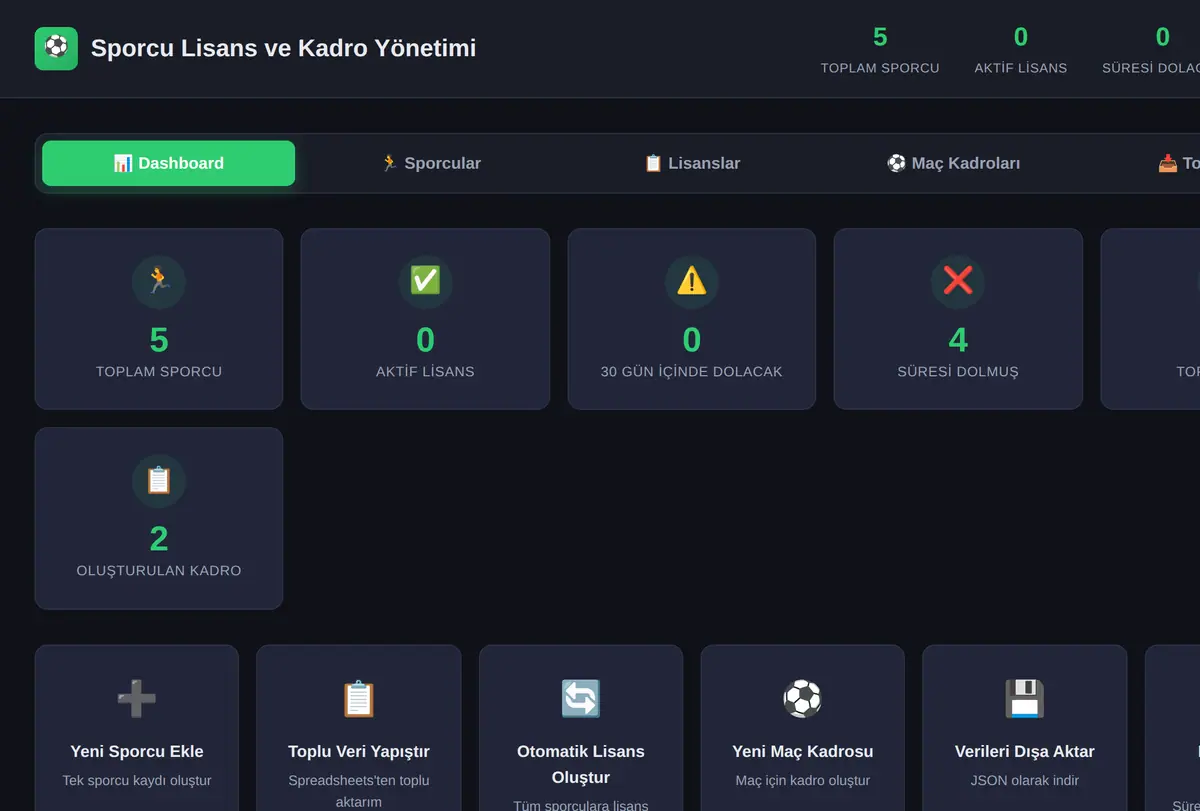The image size is (1200, 811).
Task: Choose the Toplu Veri Yapıştır action title
Action: 359,752
